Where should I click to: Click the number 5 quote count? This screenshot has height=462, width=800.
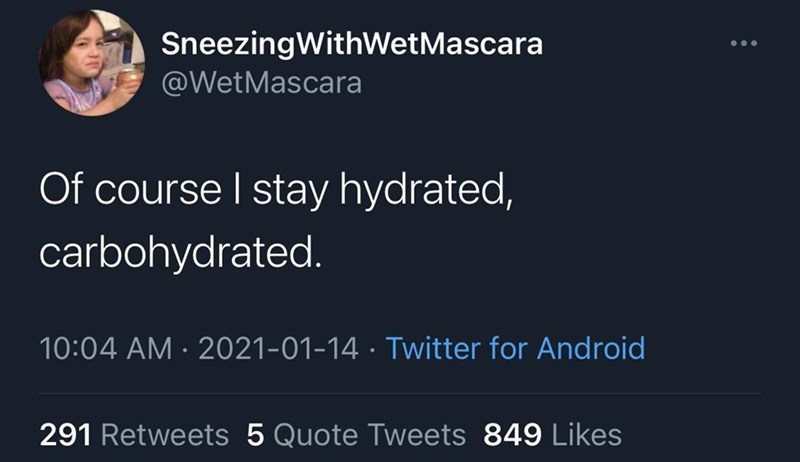pos(254,435)
